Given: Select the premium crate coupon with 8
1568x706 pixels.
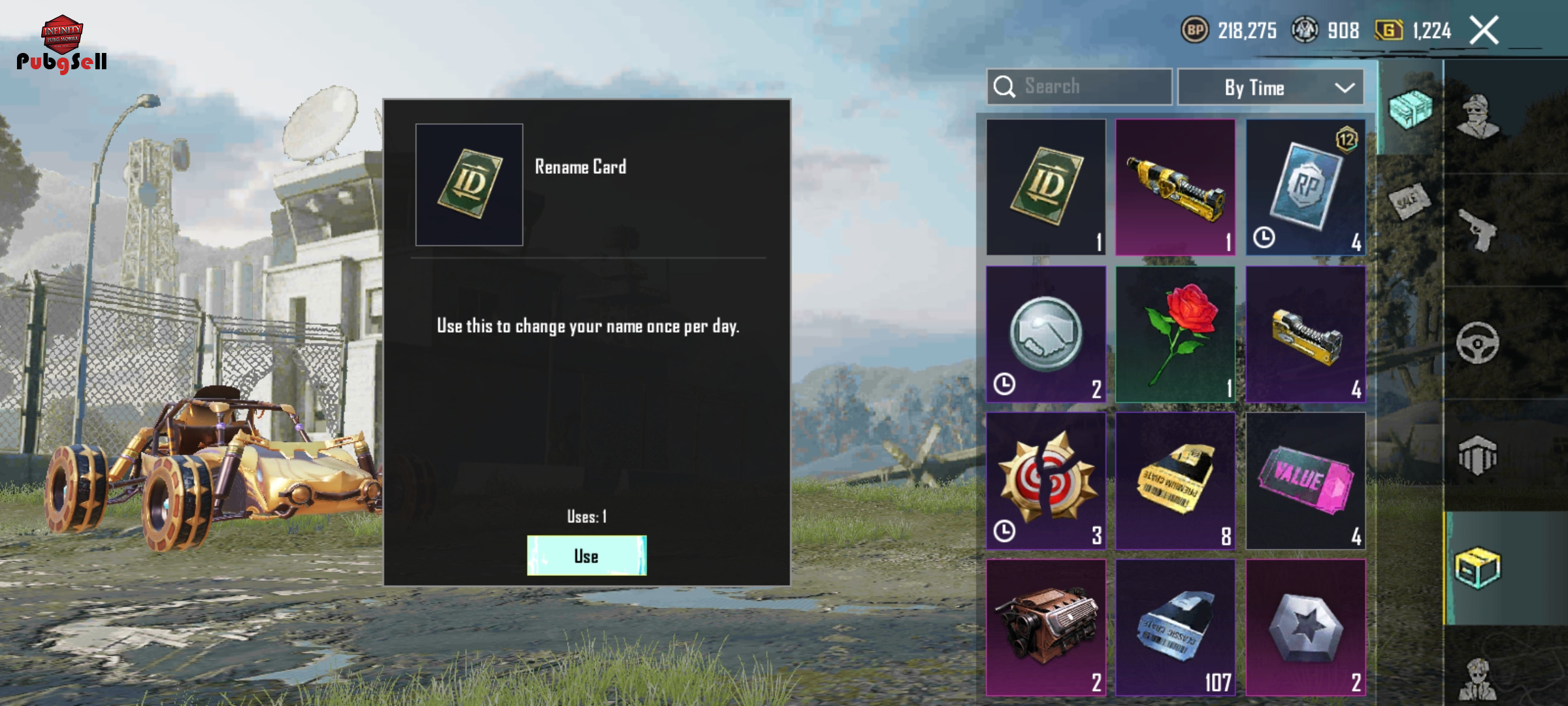Looking at the screenshot, I should pos(1175,480).
